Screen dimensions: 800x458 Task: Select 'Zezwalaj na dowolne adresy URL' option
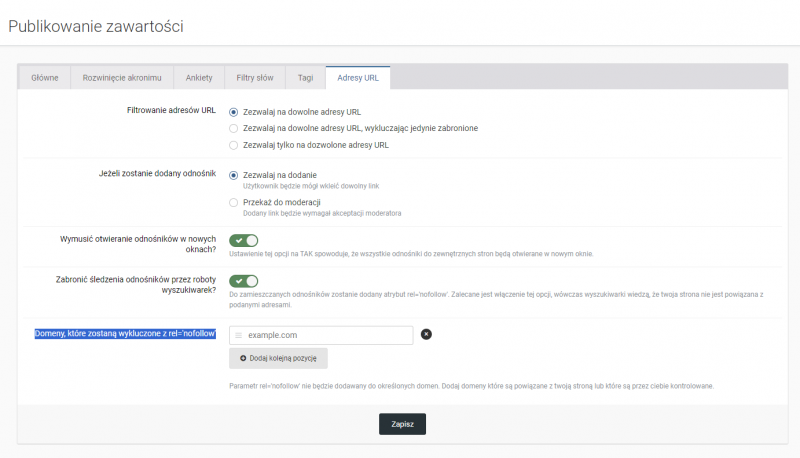[234, 112]
